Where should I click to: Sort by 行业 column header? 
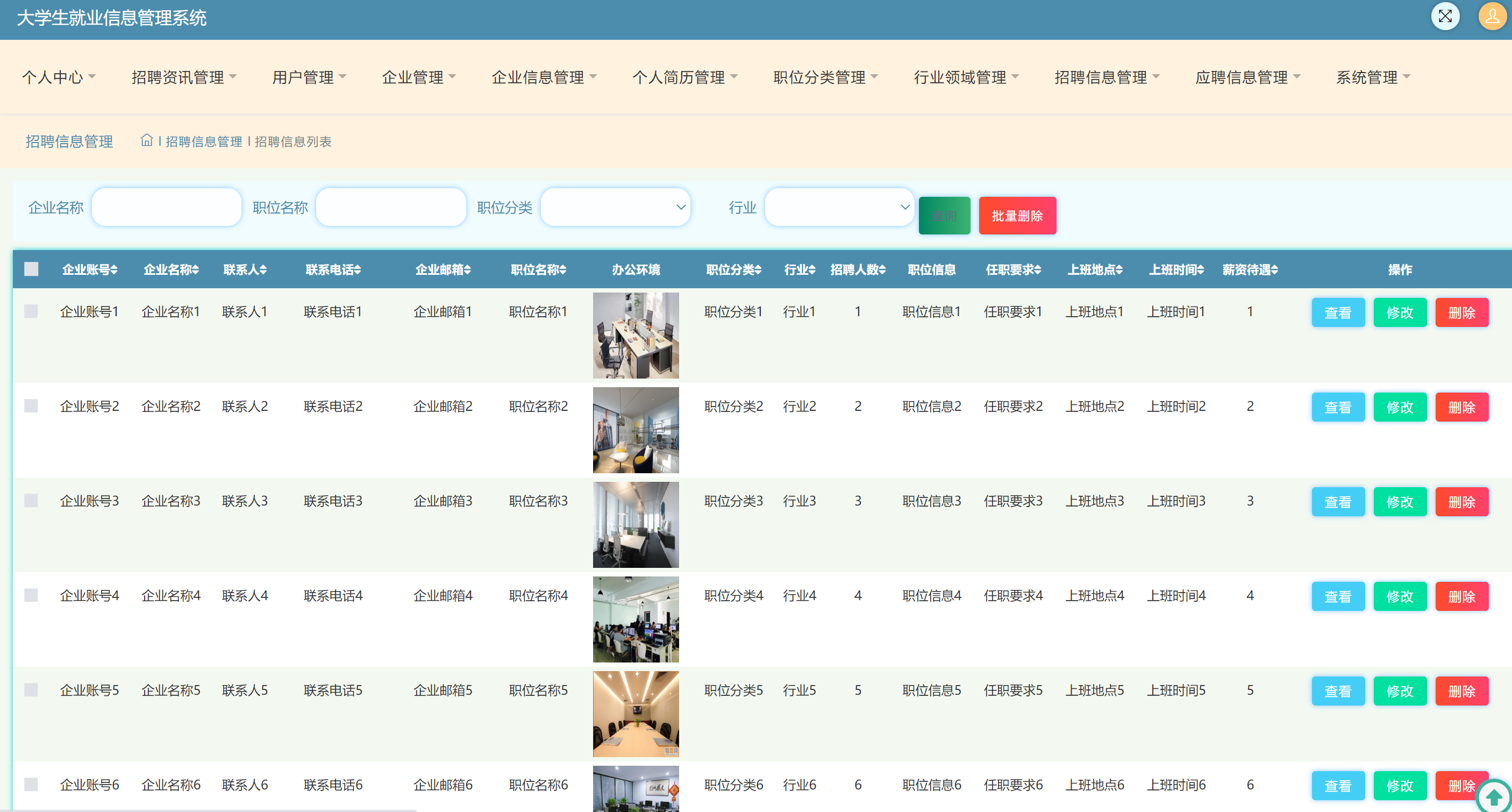click(800, 269)
